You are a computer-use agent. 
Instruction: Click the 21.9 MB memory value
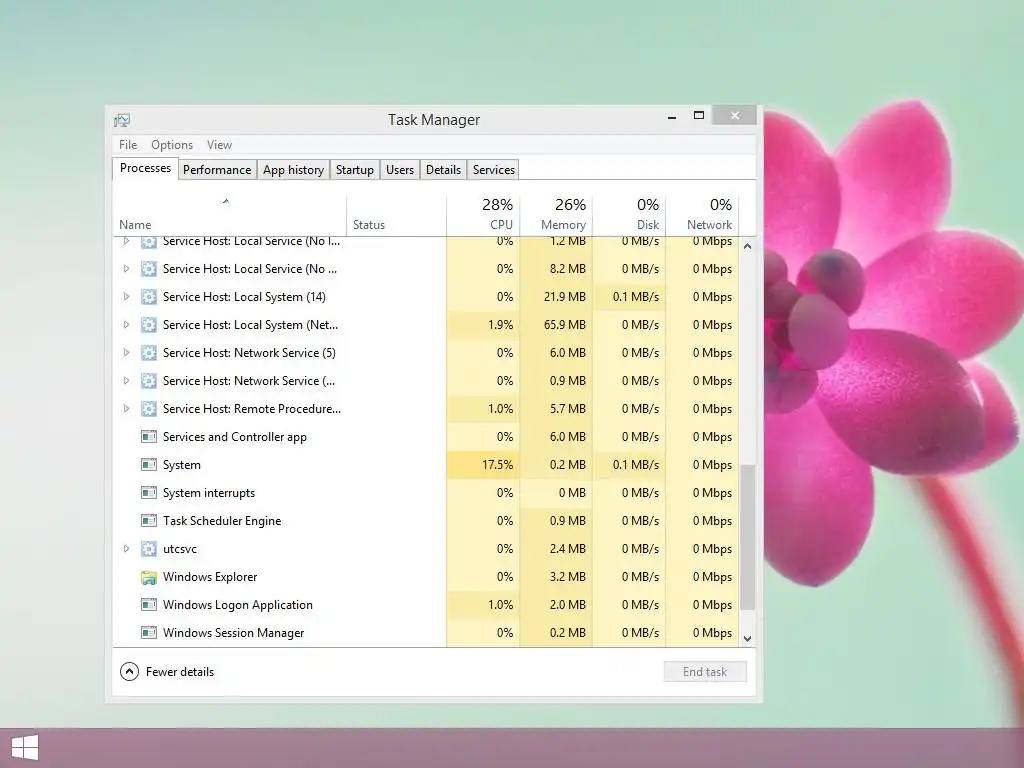click(565, 297)
